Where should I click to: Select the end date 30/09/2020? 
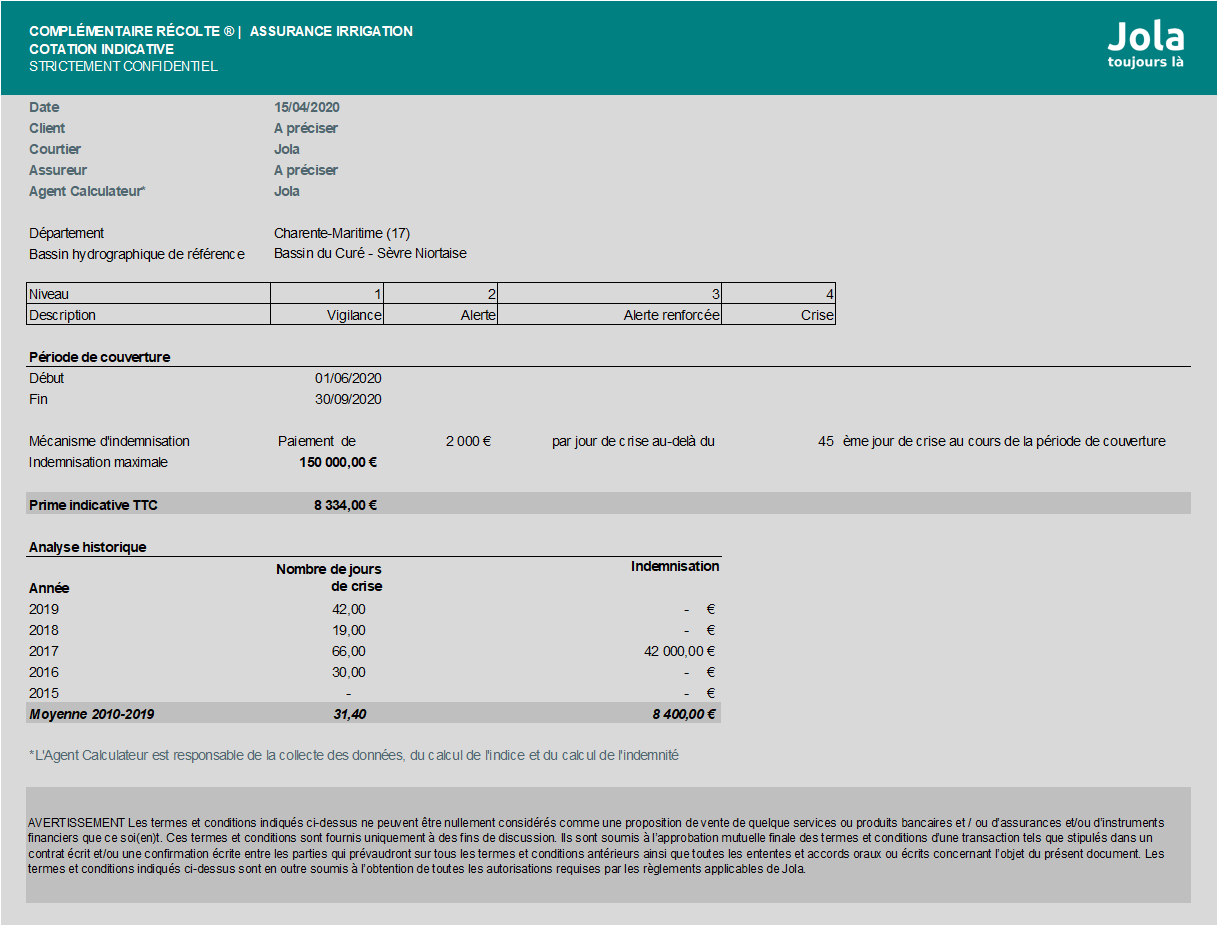coord(348,399)
